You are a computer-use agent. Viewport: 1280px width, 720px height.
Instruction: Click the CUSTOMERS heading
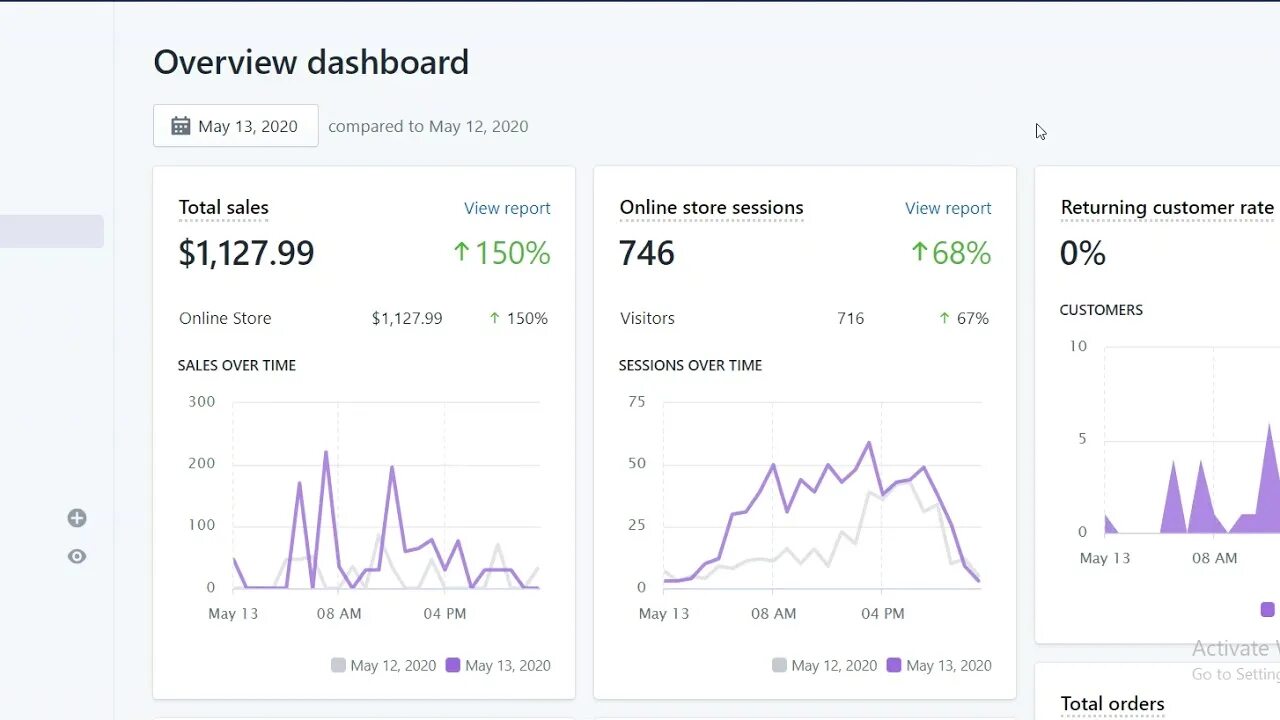click(x=1101, y=310)
